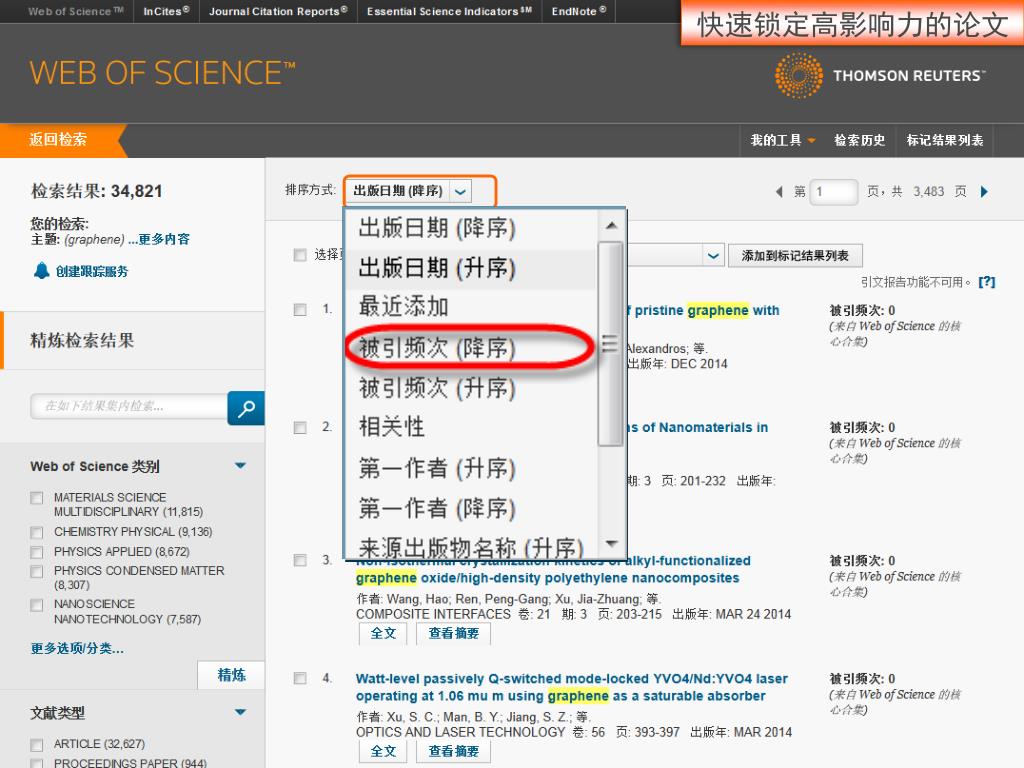The width and height of the screenshot is (1024, 768).
Task: Open the Web of Science top tab
Action: click(x=75, y=11)
